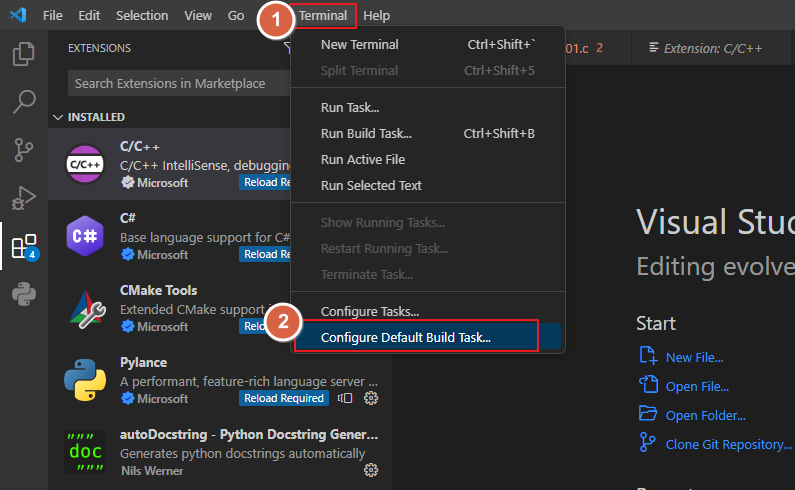
Task: Open the Go menu
Action: 236,16
